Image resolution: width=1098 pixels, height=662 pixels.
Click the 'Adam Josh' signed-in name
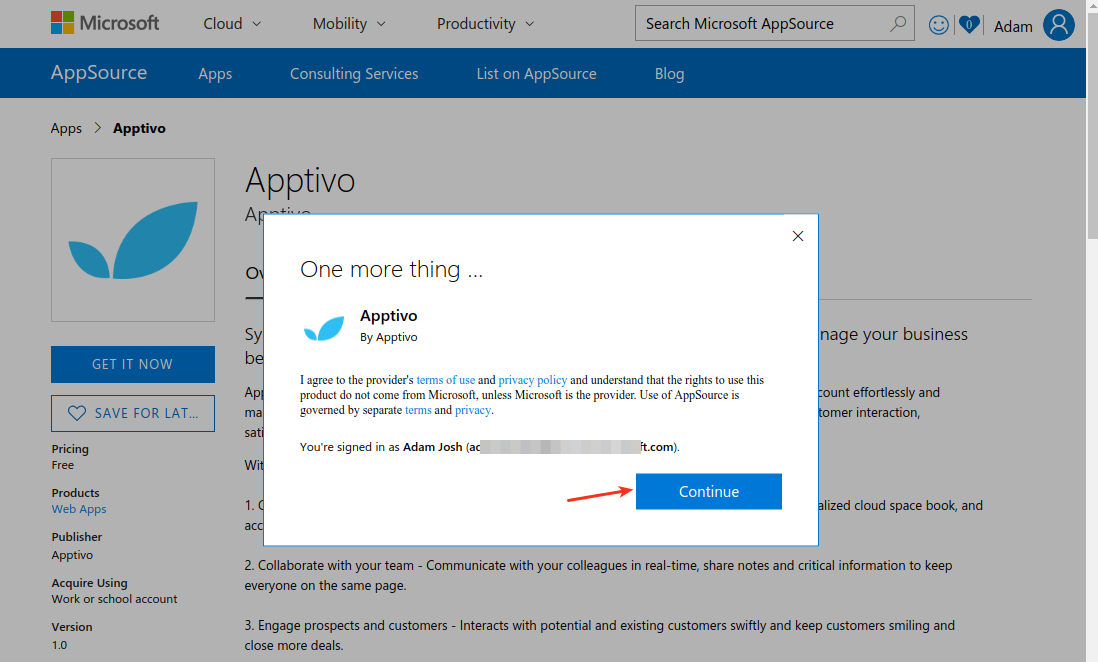[433, 447]
